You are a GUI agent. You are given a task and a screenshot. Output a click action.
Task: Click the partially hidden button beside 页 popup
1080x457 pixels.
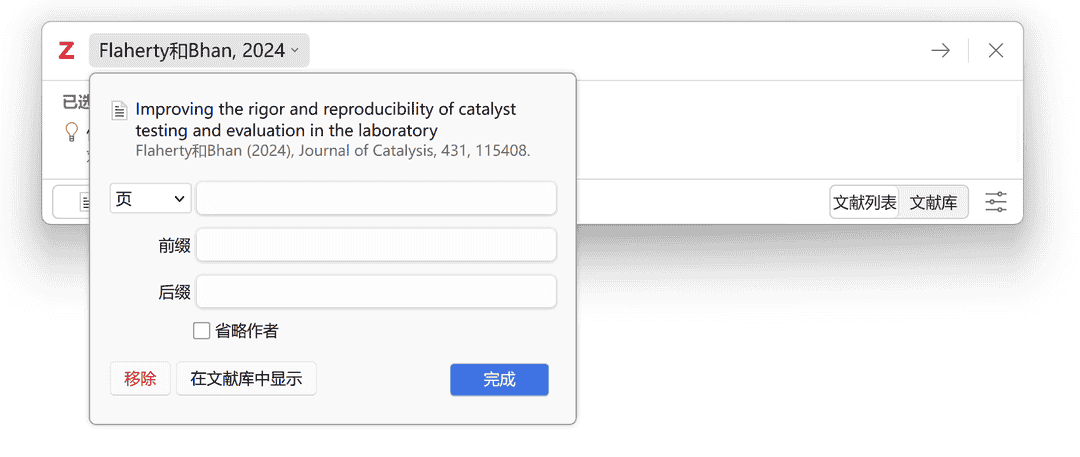click(x=70, y=202)
